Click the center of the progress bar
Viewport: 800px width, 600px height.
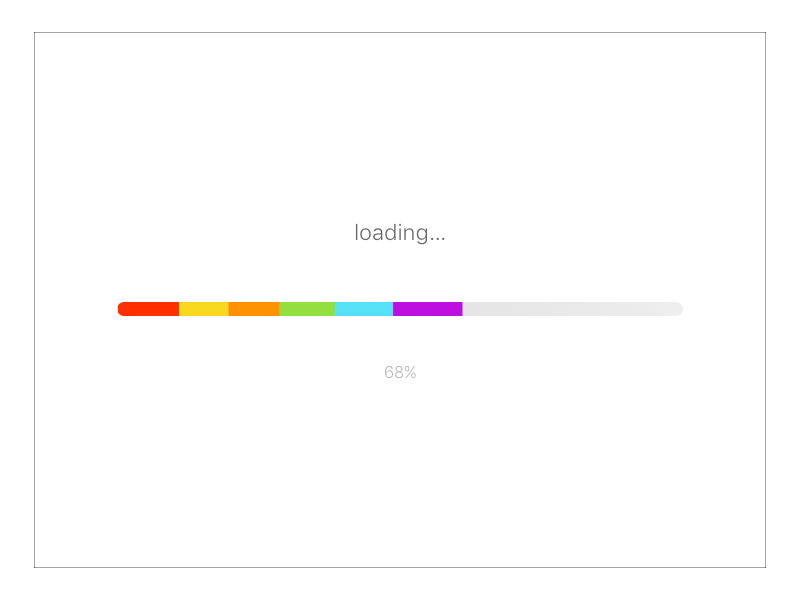[400, 309]
